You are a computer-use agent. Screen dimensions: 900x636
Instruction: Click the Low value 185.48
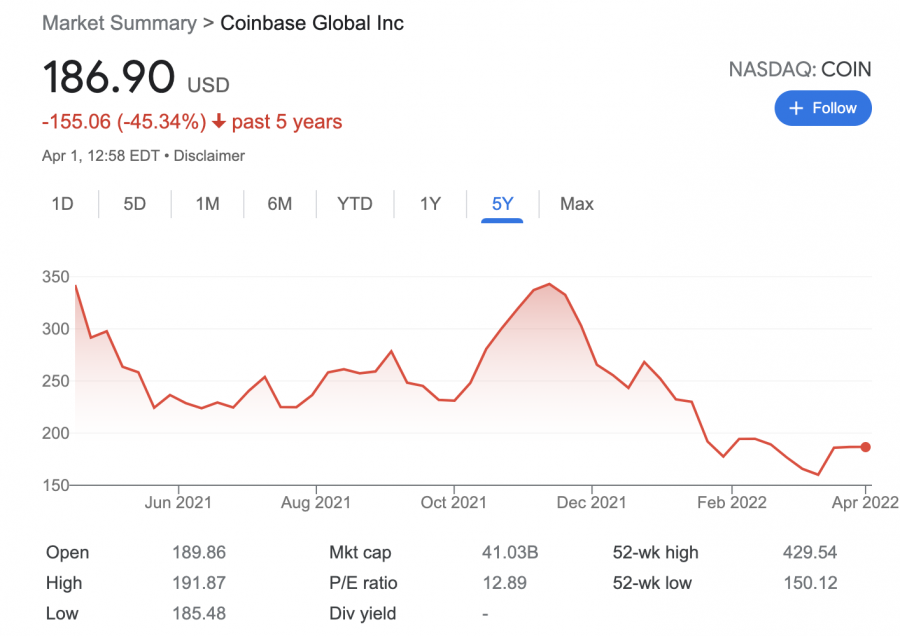(199, 613)
